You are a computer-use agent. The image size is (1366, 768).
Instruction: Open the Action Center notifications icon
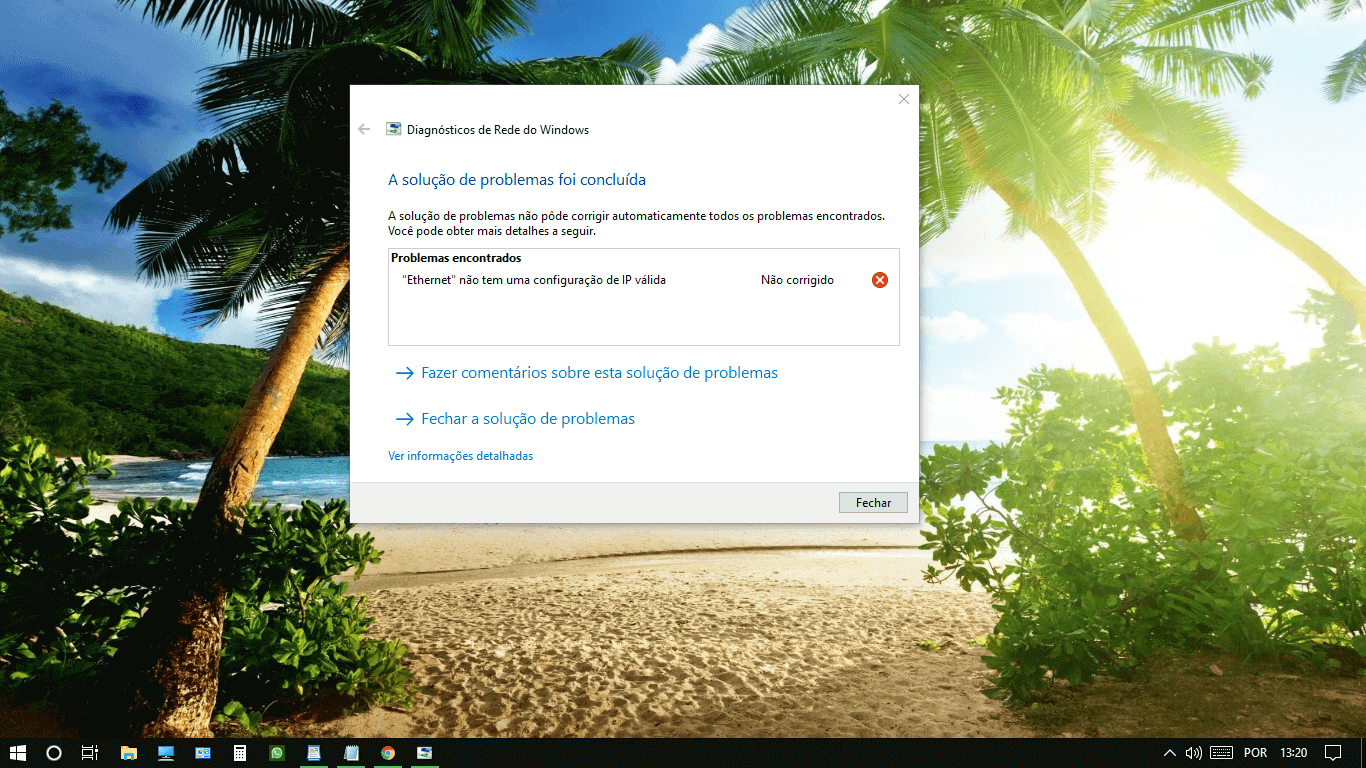(x=1333, y=753)
